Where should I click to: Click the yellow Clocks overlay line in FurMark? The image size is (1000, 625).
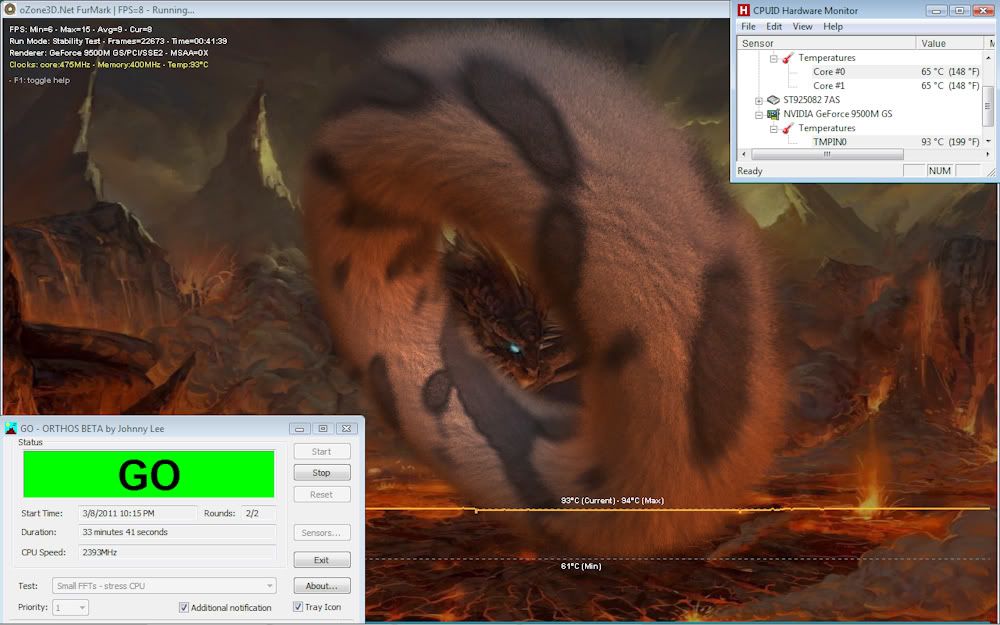(x=108, y=65)
